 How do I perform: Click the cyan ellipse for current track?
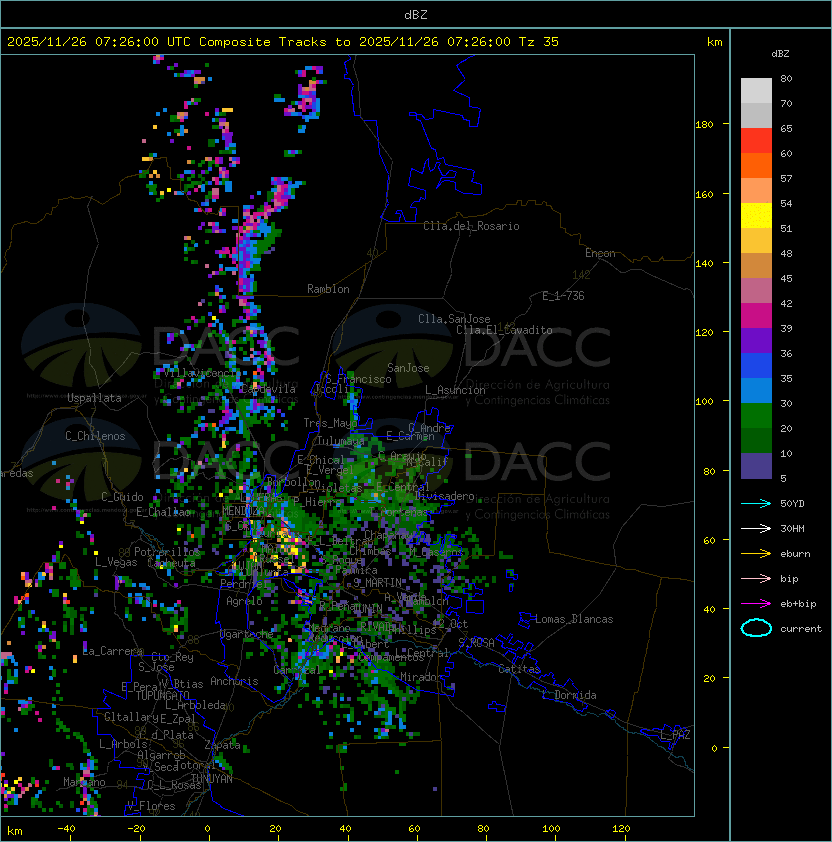coord(756,628)
